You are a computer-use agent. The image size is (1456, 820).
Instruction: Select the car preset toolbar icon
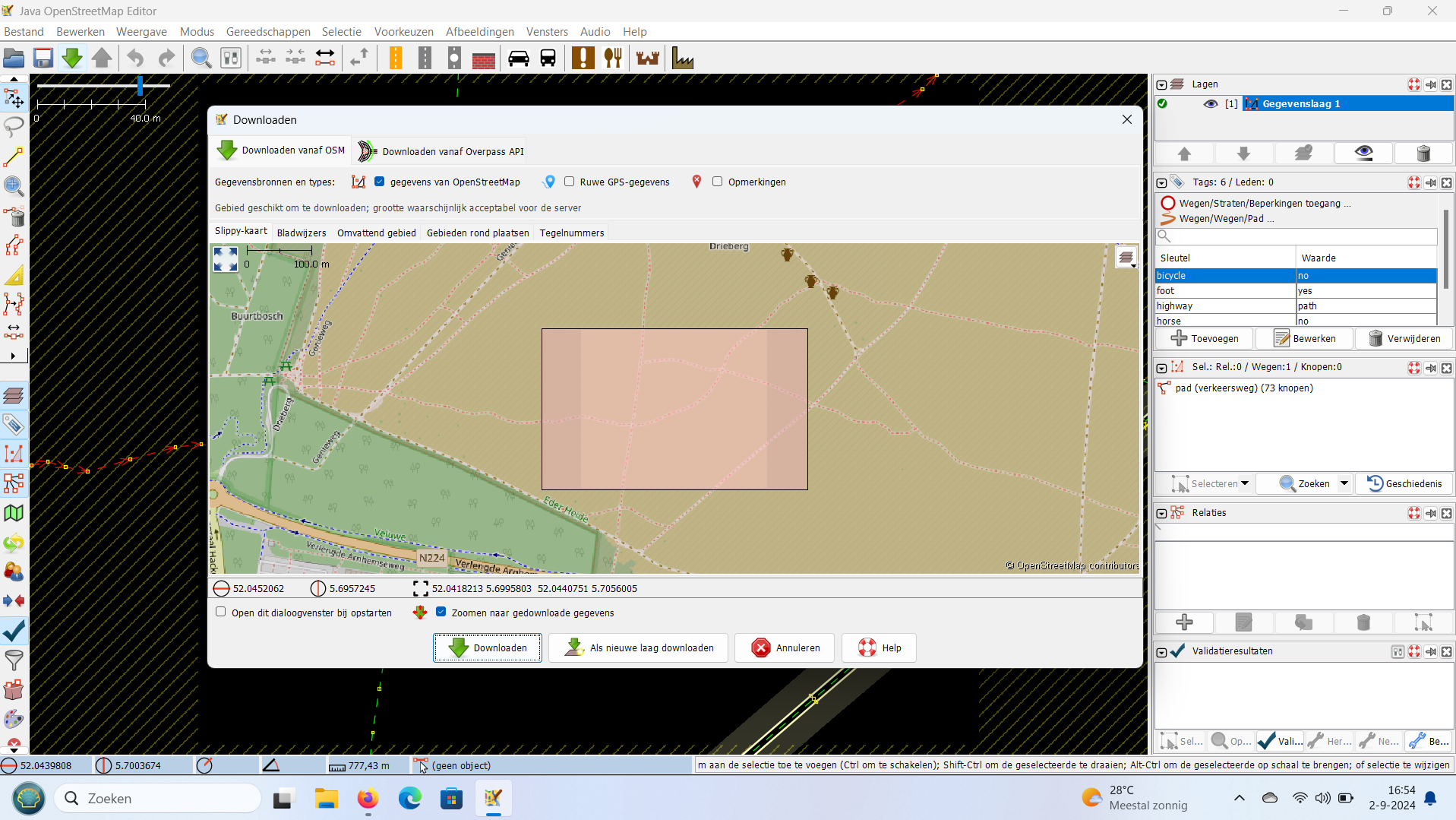tap(519, 59)
